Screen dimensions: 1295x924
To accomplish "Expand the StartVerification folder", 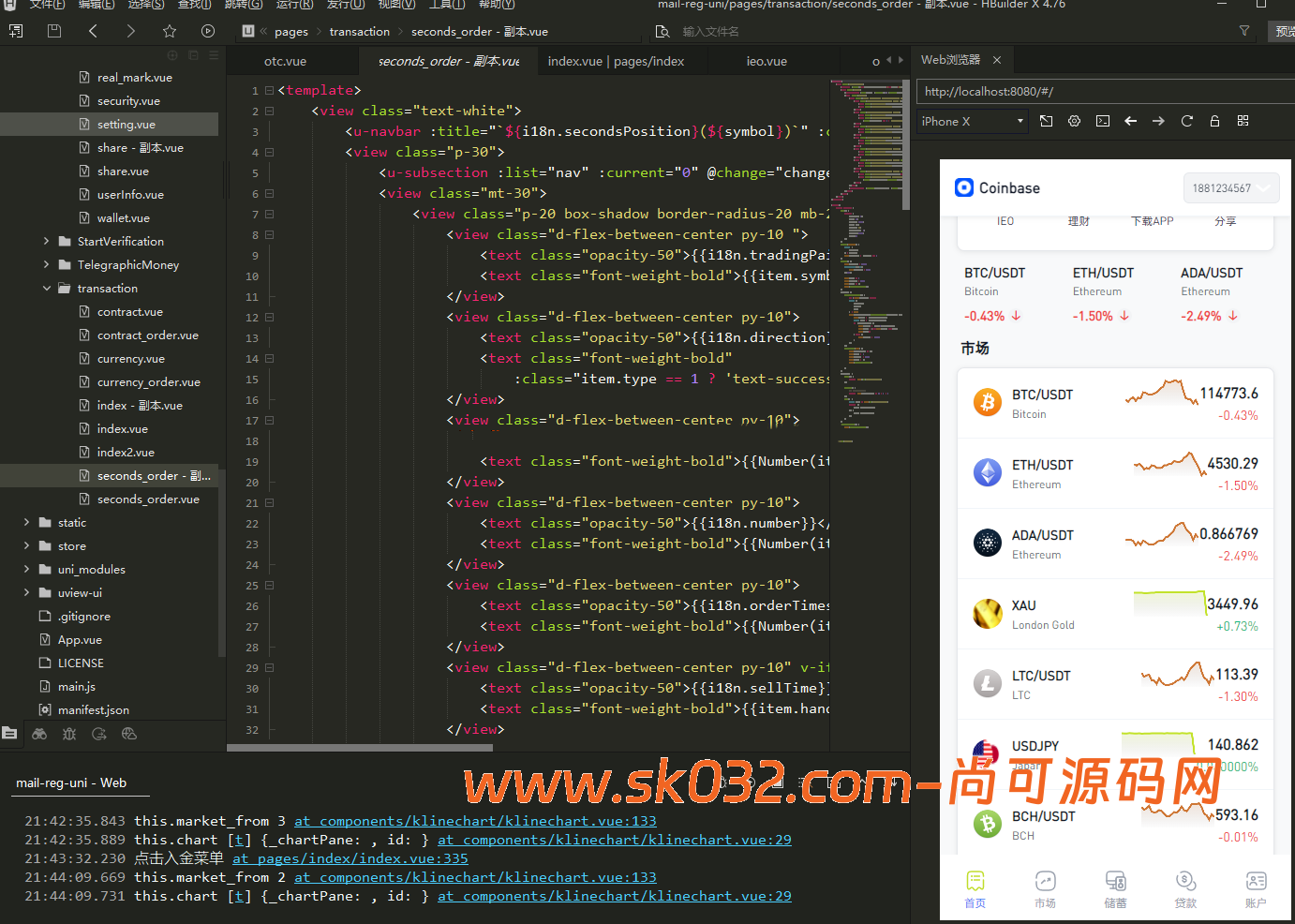I will 47,242.
